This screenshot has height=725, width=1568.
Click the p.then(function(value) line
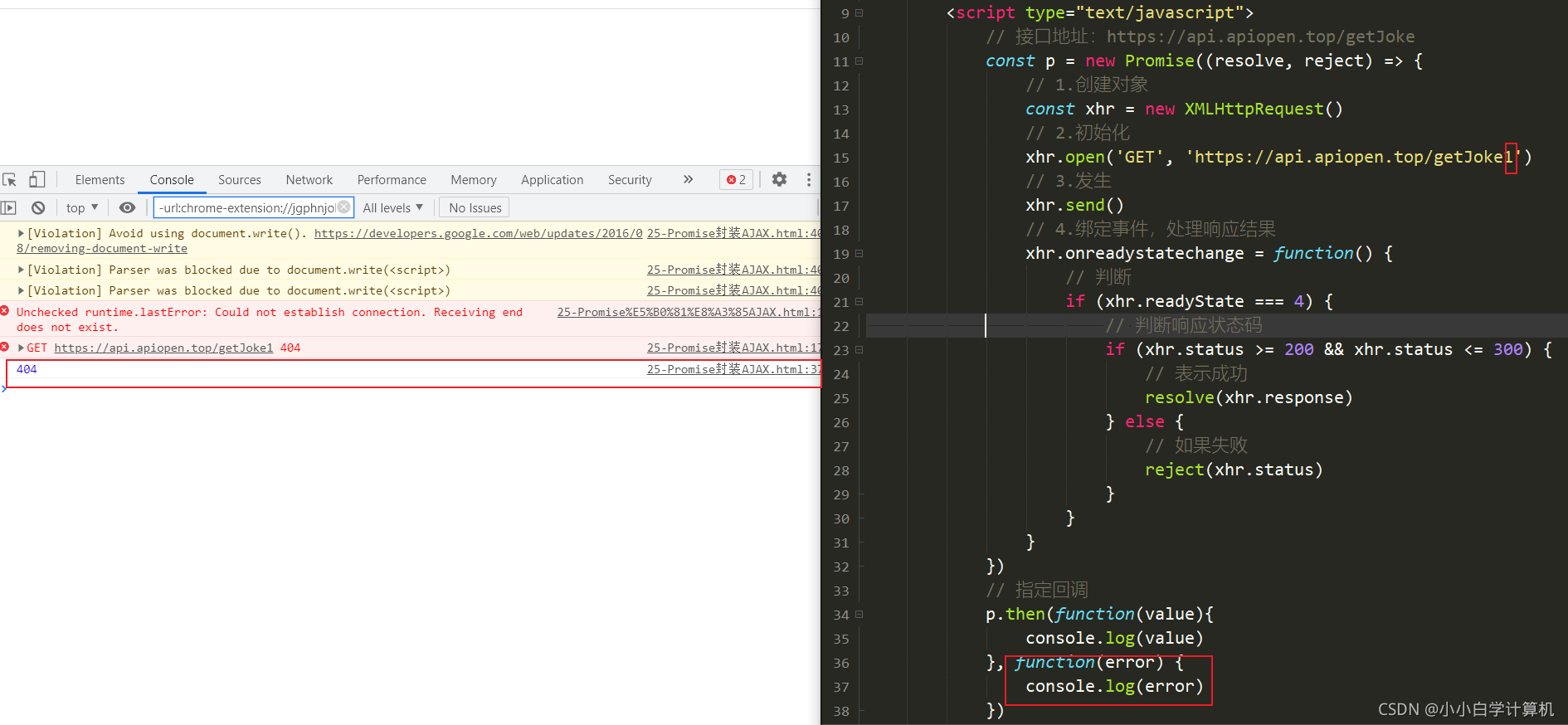(1099, 614)
